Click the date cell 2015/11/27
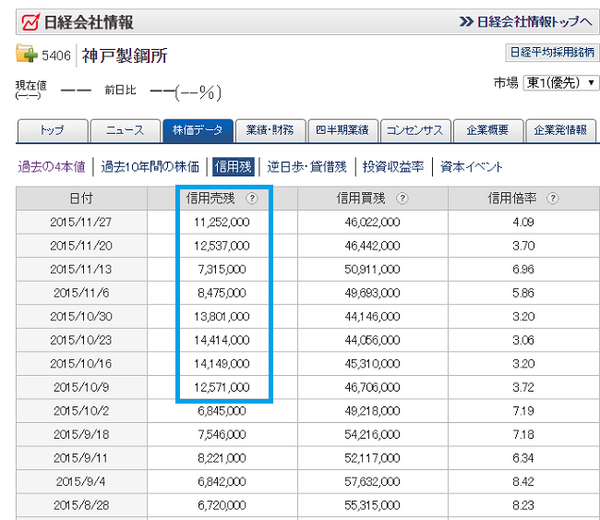The height and width of the screenshot is (520, 600). 81,222
